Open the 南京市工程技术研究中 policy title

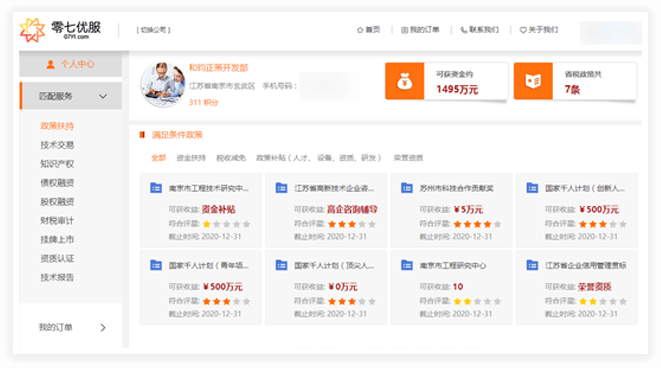209,188
